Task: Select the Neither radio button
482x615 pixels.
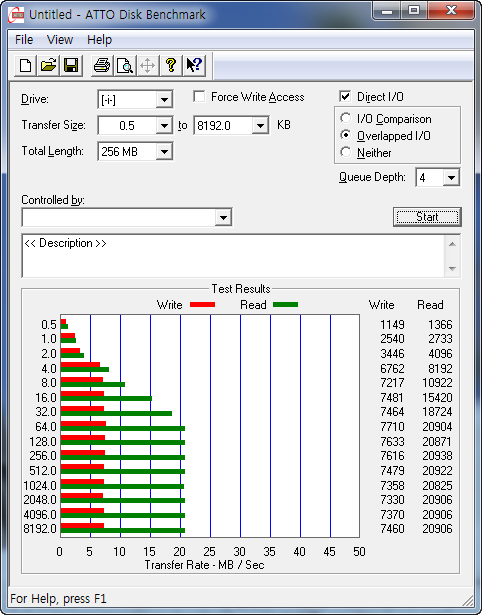Action: [x=346, y=152]
